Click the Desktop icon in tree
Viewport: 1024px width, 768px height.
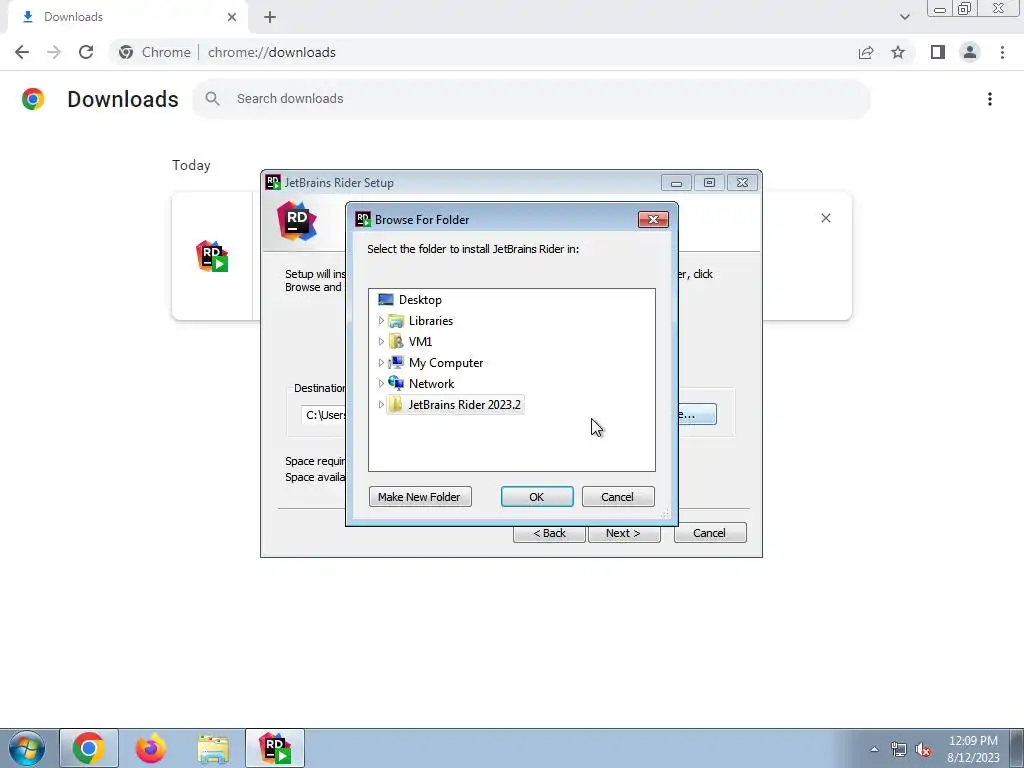coord(386,300)
